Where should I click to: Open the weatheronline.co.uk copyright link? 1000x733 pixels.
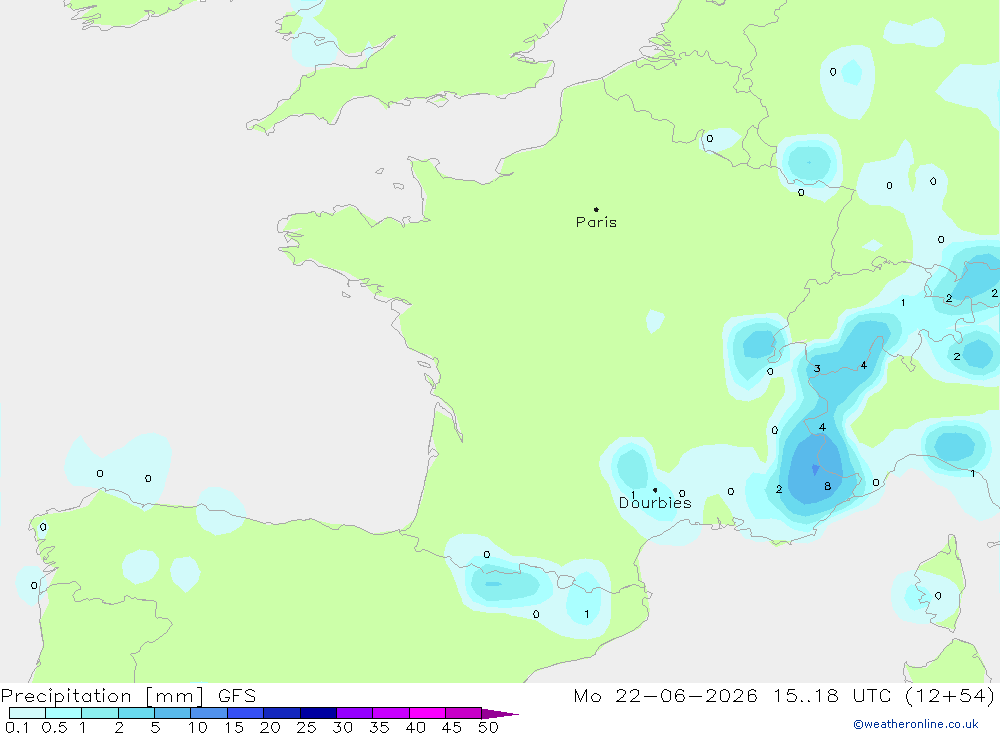coord(916,724)
